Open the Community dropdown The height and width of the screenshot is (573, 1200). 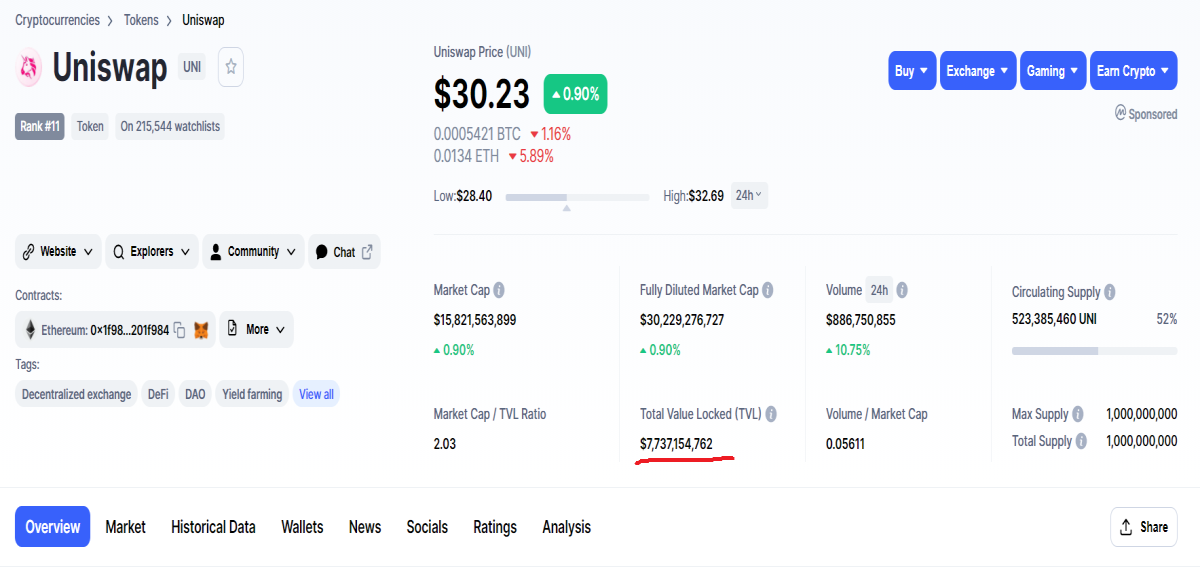pyautogui.click(x=253, y=252)
